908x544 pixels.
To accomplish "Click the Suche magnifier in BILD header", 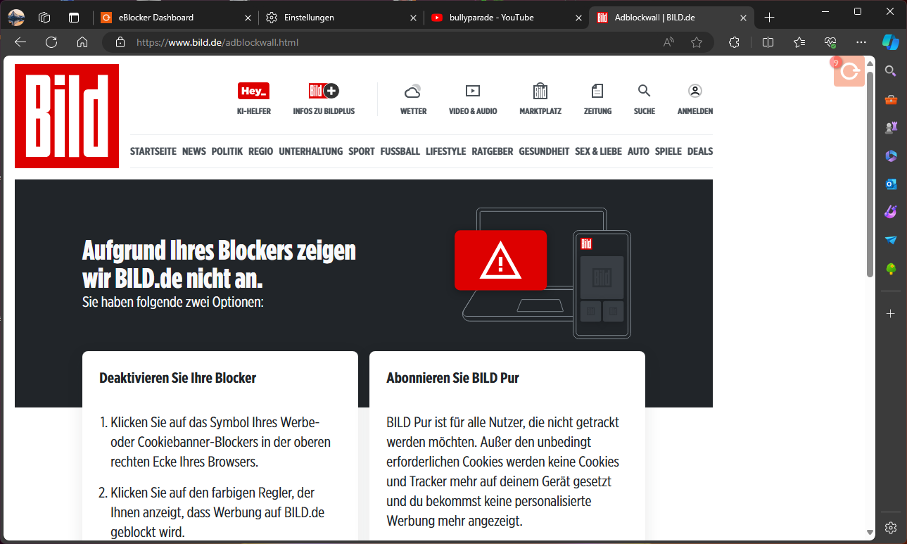I will click(644, 91).
